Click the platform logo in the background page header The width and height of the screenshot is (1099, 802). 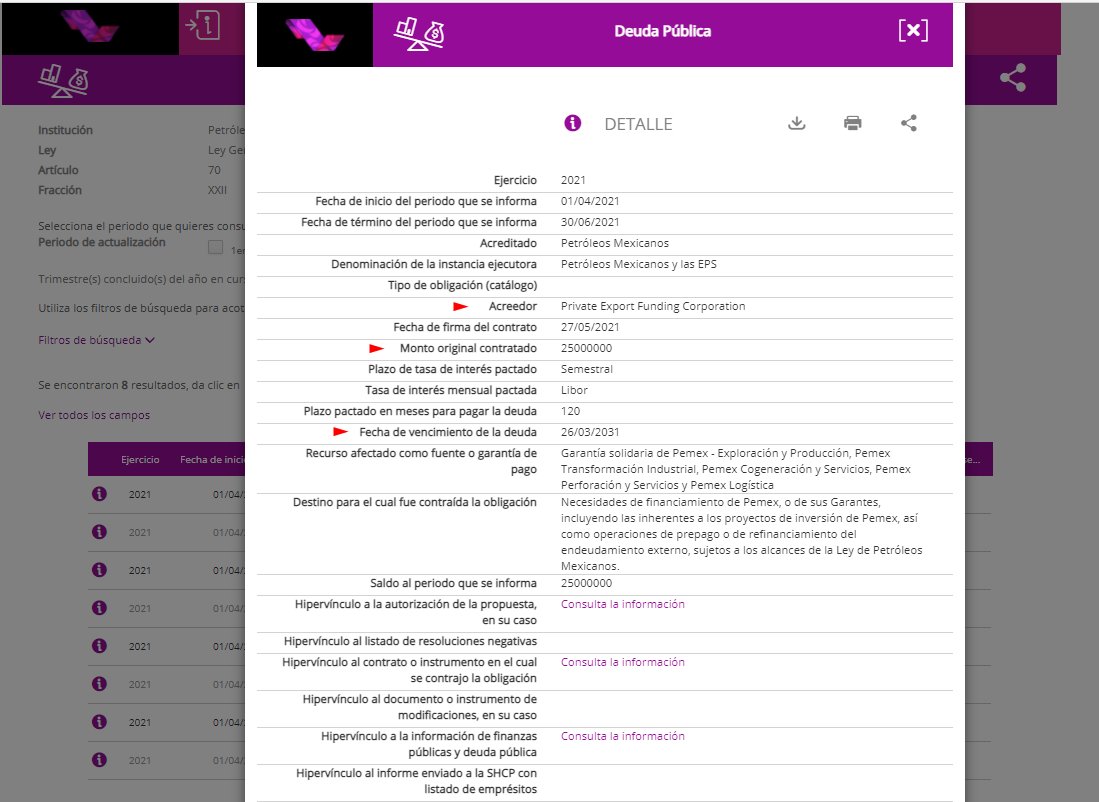tap(90, 27)
